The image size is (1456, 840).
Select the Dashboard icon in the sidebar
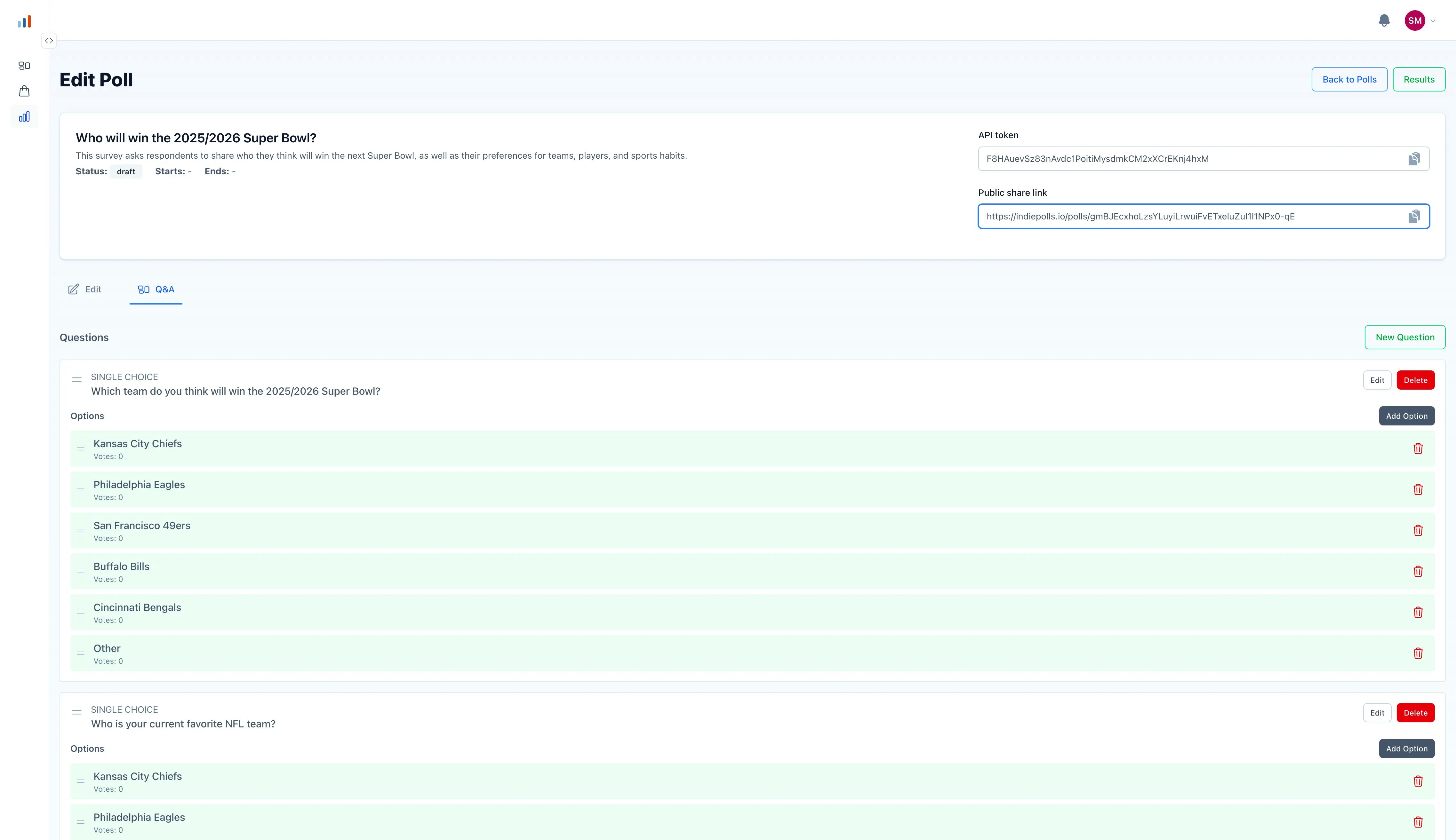(x=24, y=65)
